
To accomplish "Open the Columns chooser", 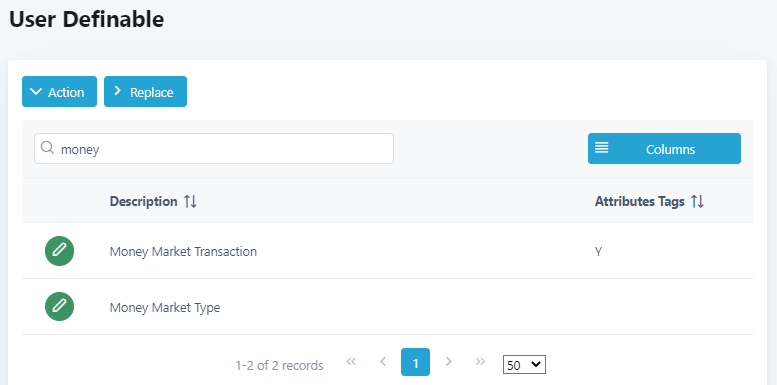I will (x=664, y=149).
